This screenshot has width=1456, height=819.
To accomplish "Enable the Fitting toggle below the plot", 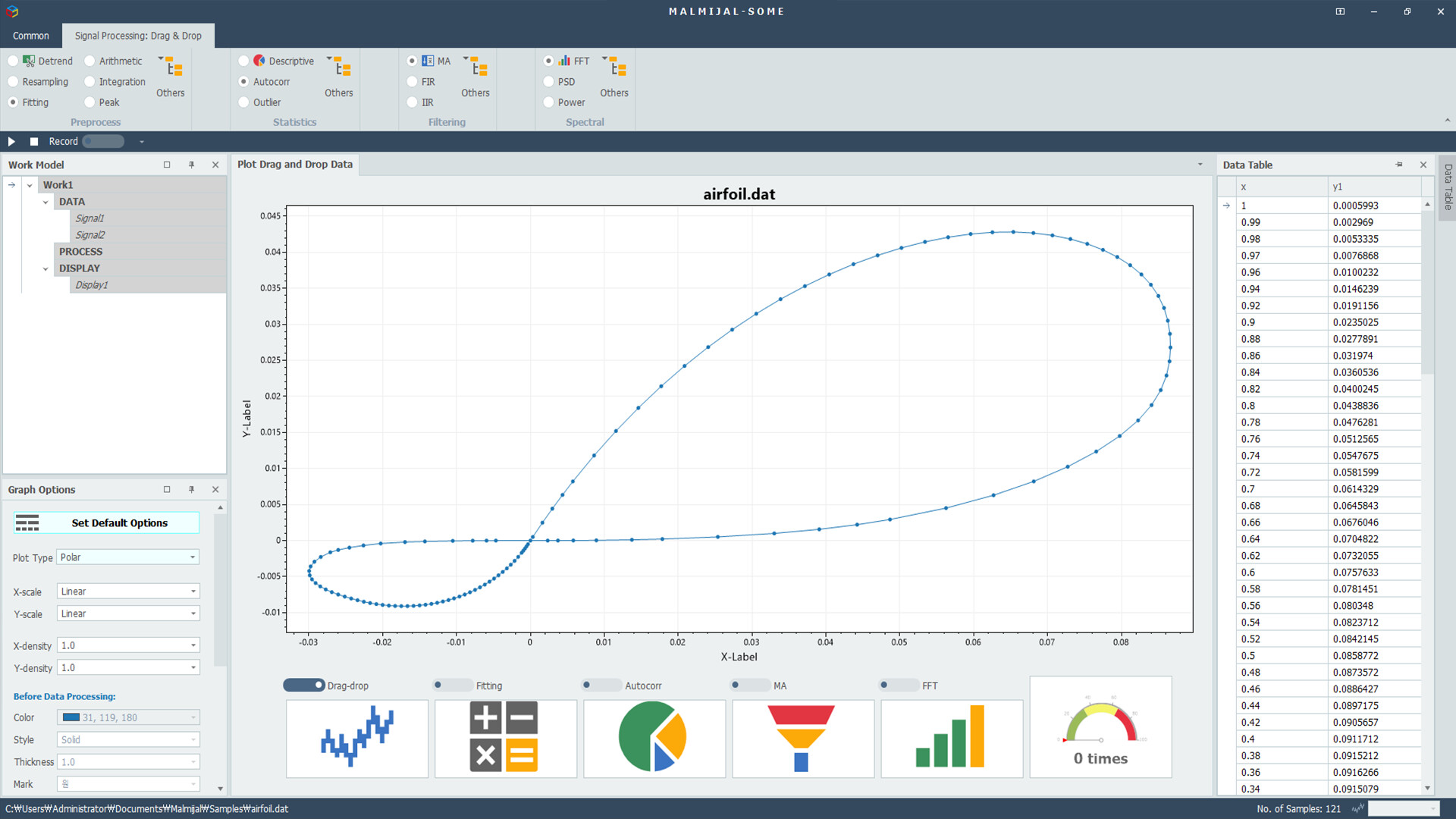I will (x=453, y=685).
